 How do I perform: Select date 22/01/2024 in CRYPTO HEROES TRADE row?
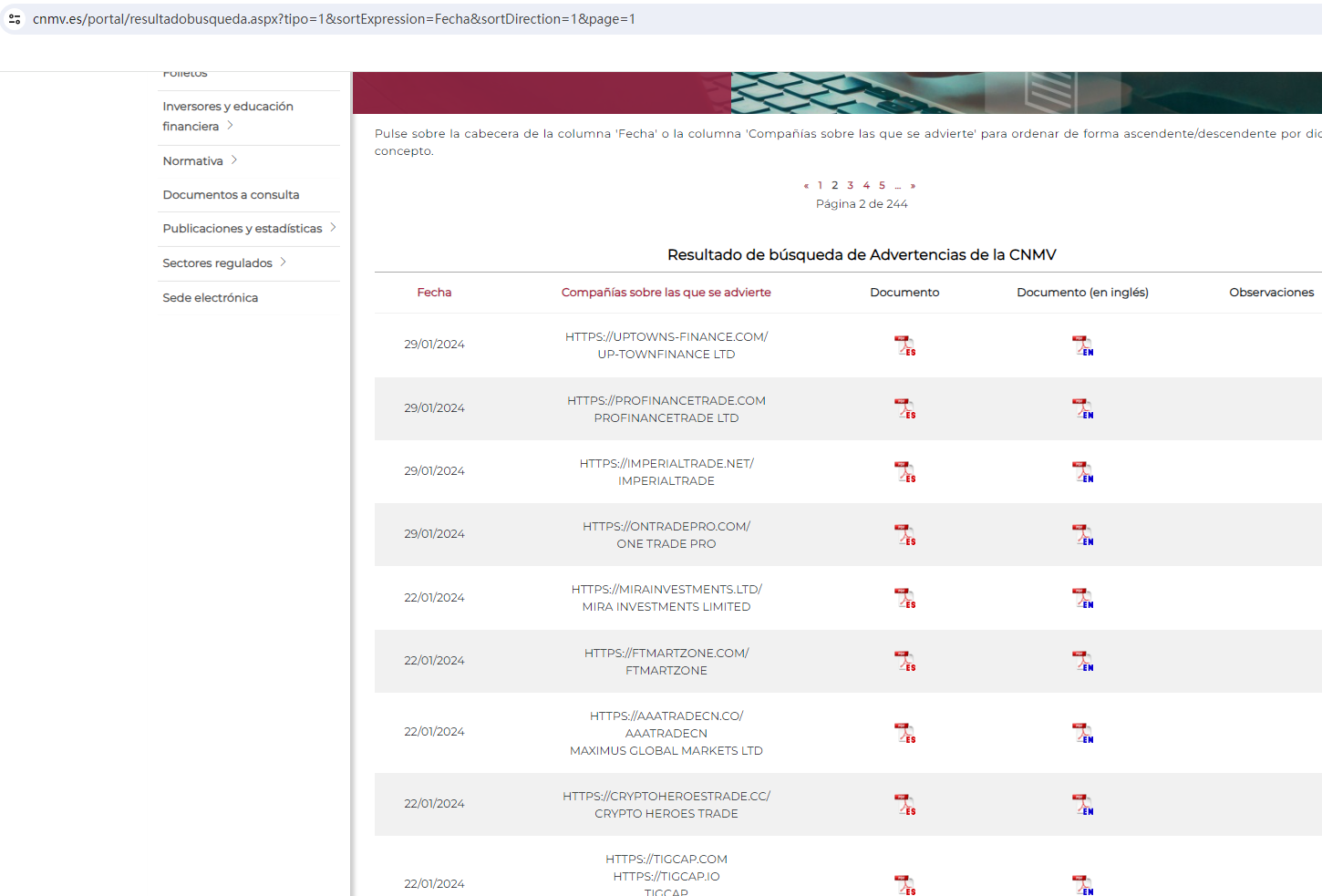[434, 804]
